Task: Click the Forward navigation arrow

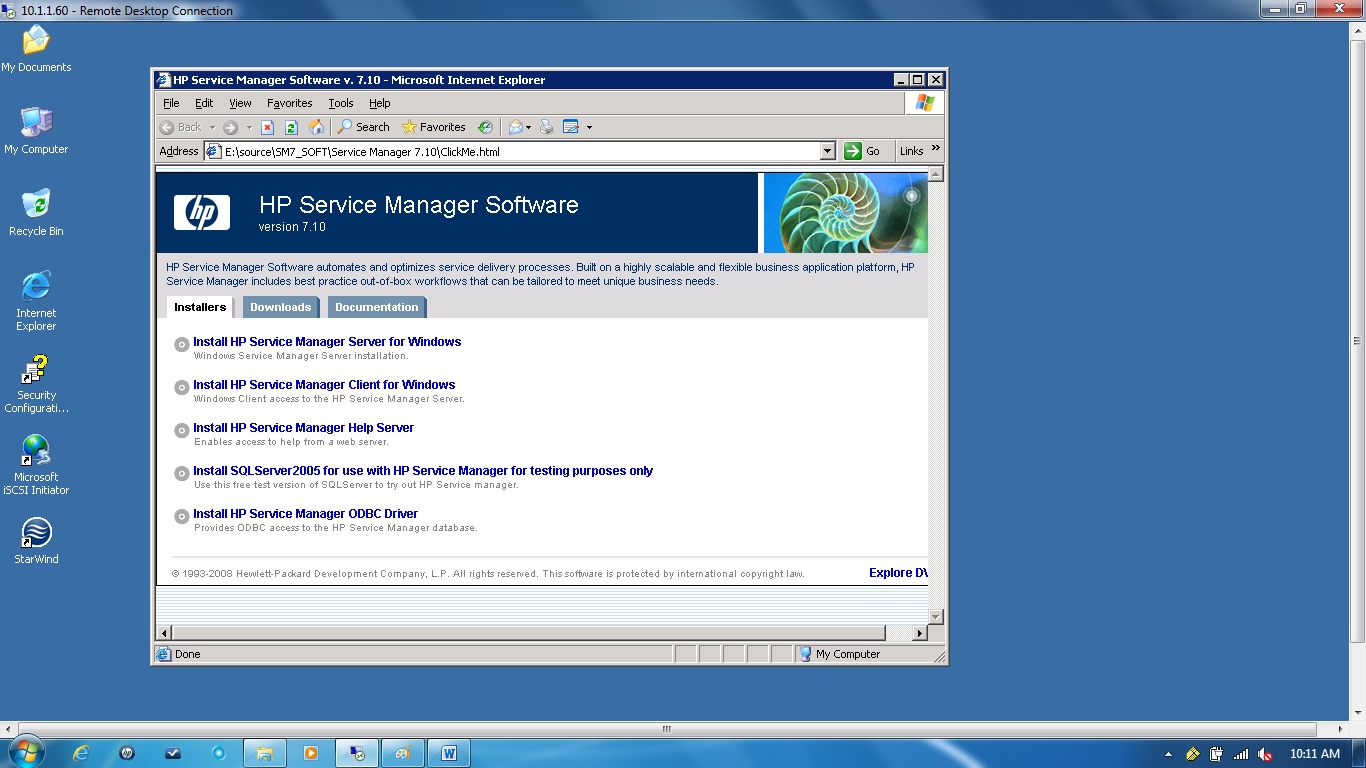Action: pyautogui.click(x=230, y=127)
